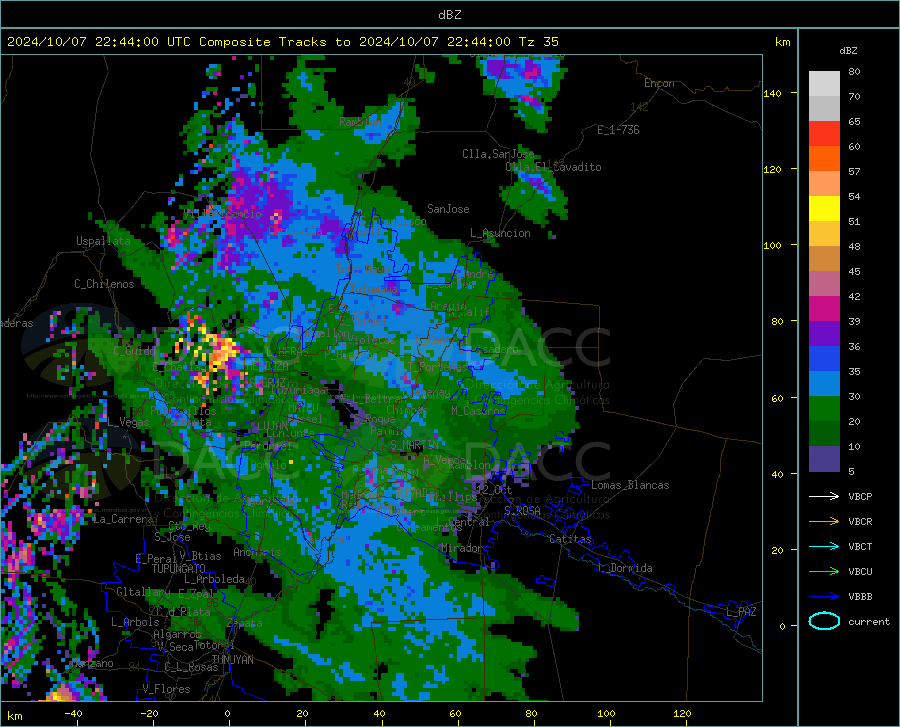This screenshot has width=900, height=727.
Task: Pick the indigo 5 dBZ swatch
Action: pos(824,459)
